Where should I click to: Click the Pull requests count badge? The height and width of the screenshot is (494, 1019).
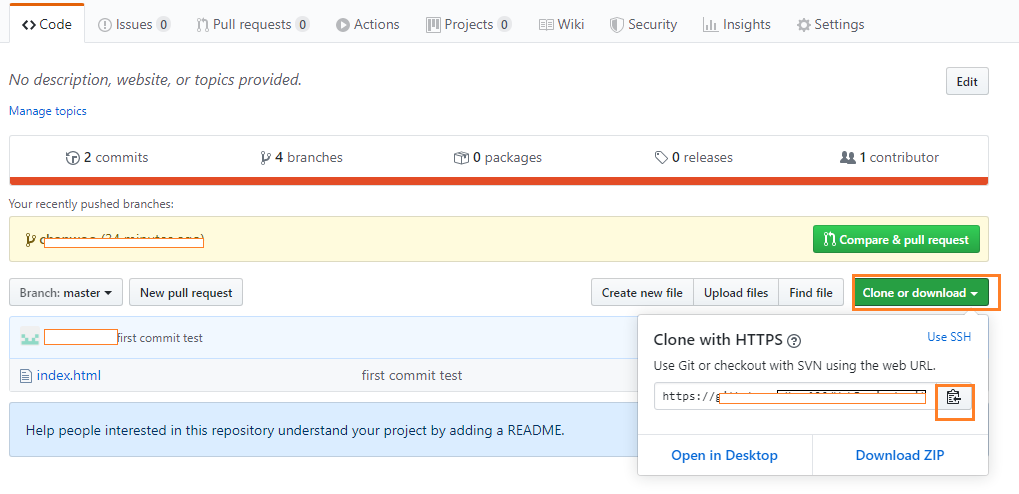[302, 25]
